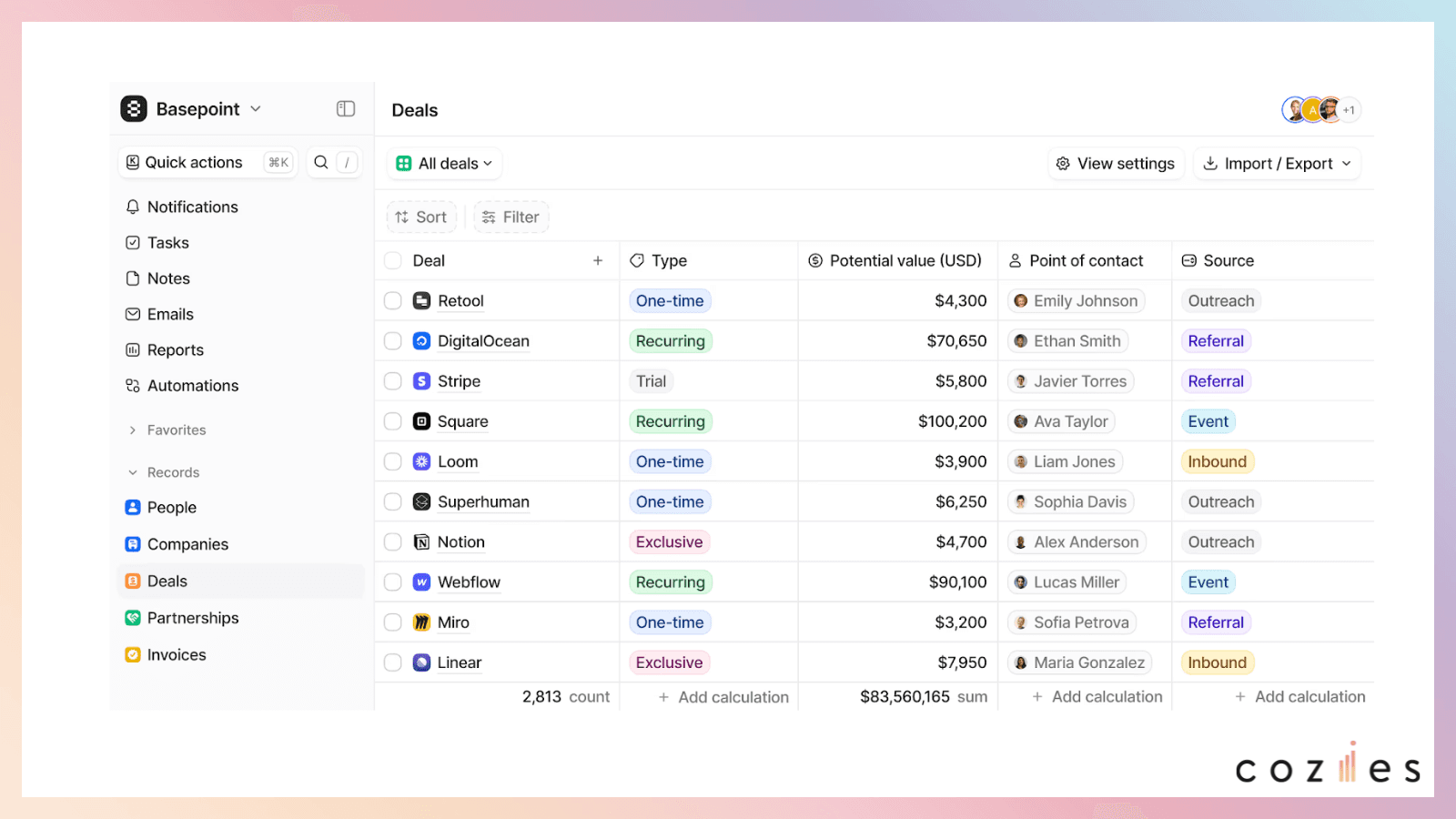Click the Retool company logo
The image size is (1456, 819).
[421, 301]
